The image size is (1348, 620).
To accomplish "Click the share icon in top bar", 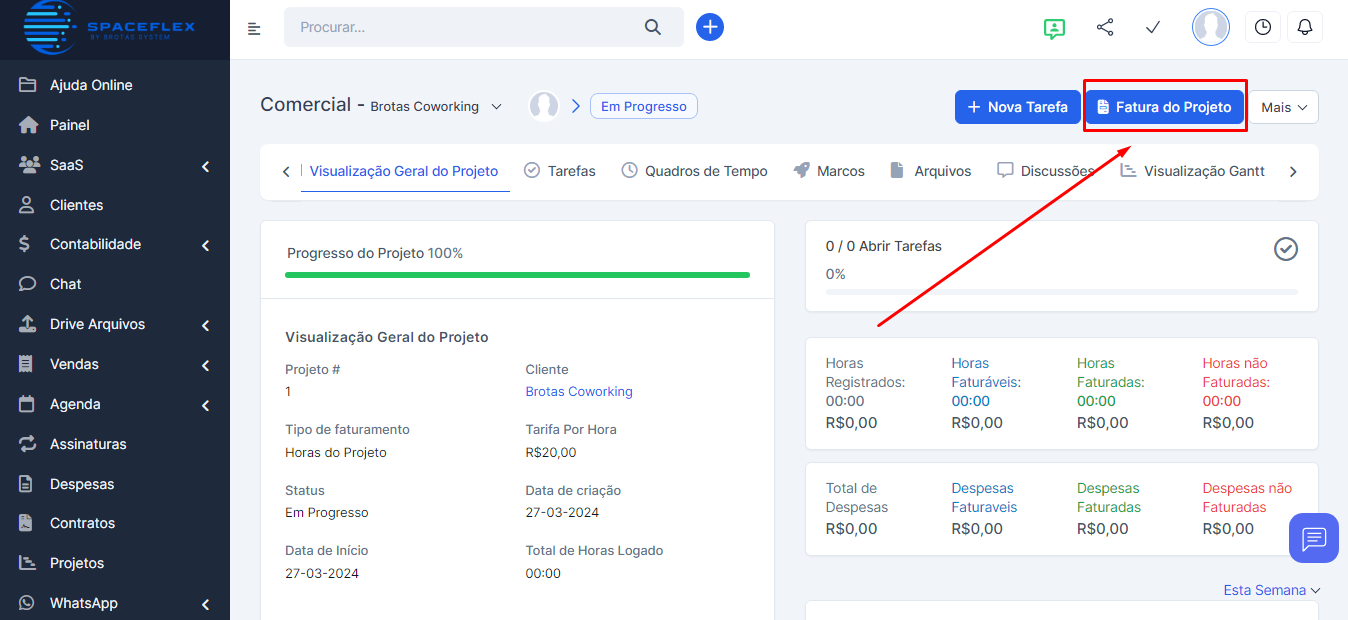I will pos(1105,27).
